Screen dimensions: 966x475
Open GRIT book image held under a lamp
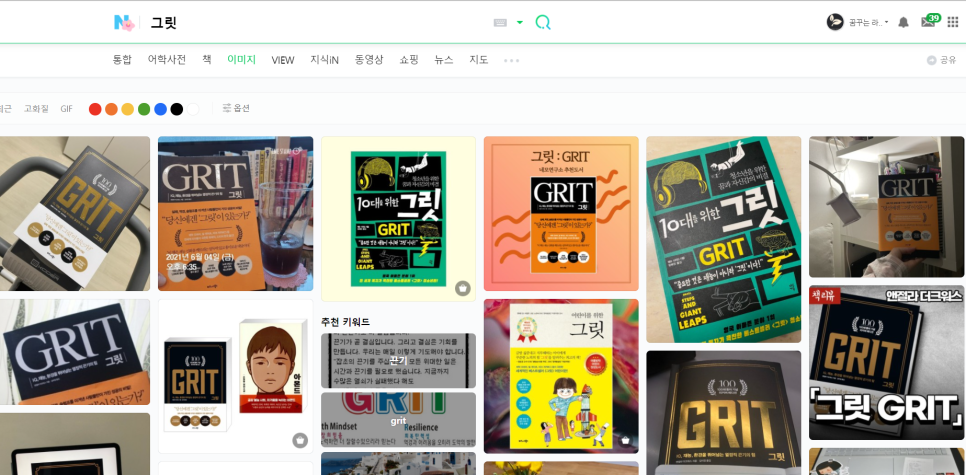(x=887, y=207)
